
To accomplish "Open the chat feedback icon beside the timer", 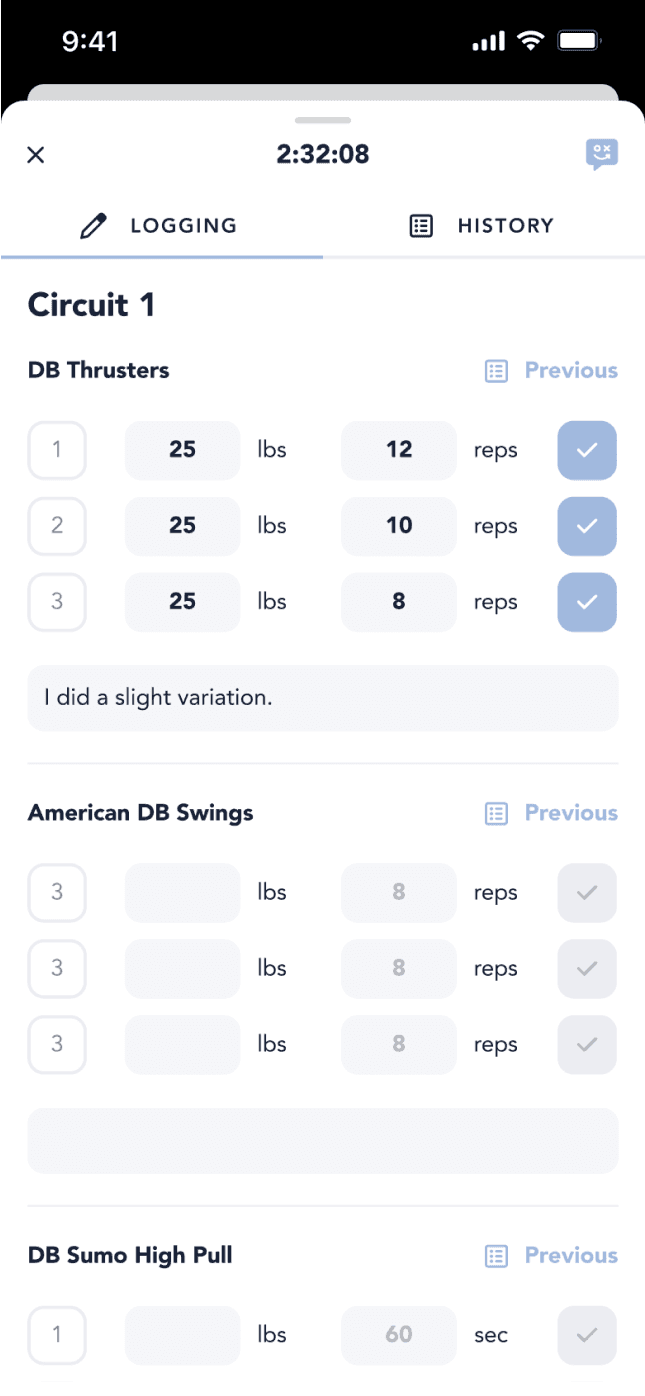I will (602, 154).
